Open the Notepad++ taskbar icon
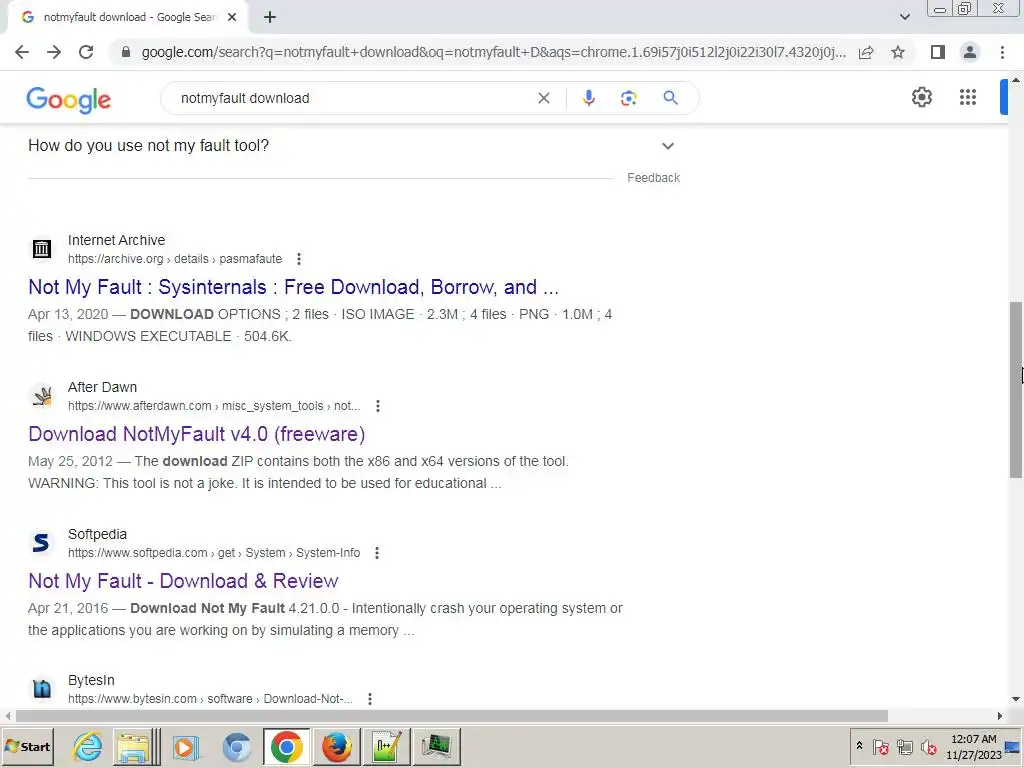Viewport: 1024px width, 768px height. coord(387,746)
